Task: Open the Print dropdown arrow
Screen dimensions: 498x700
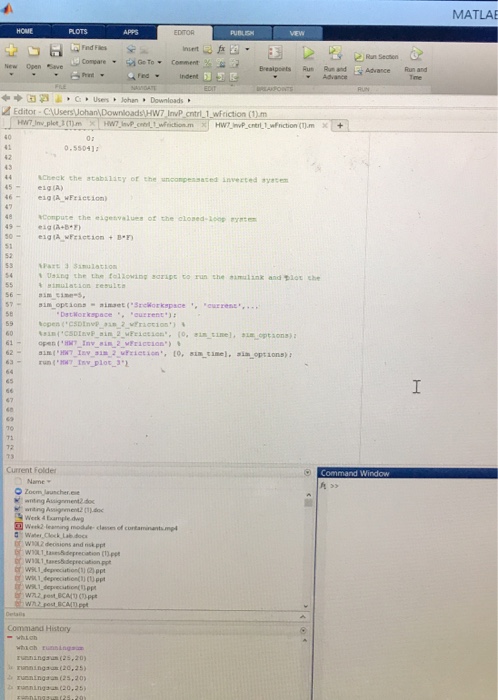Action: click(x=102, y=75)
